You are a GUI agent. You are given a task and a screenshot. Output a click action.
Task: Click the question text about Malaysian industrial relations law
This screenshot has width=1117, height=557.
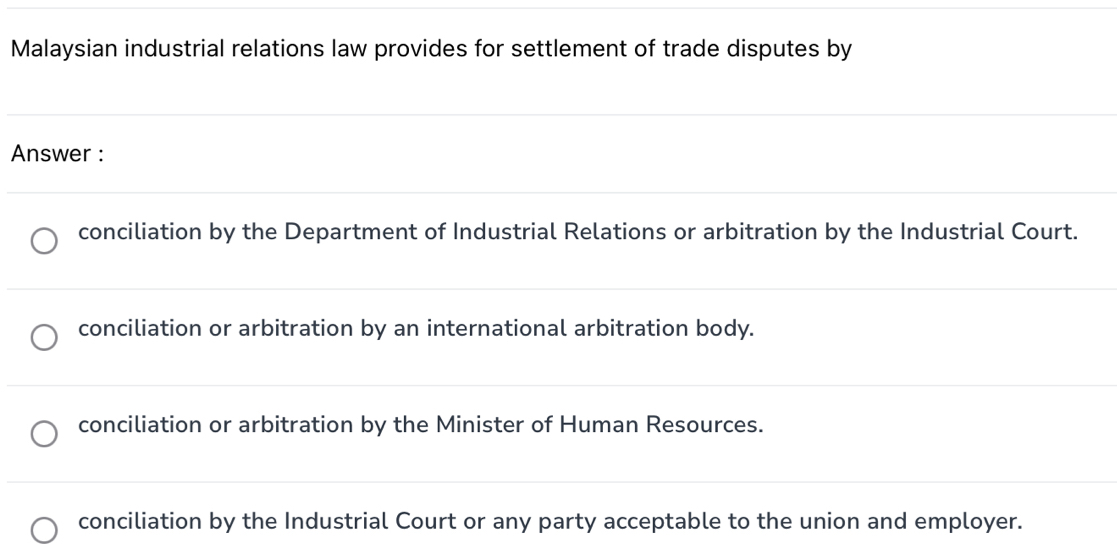pos(431,49)
